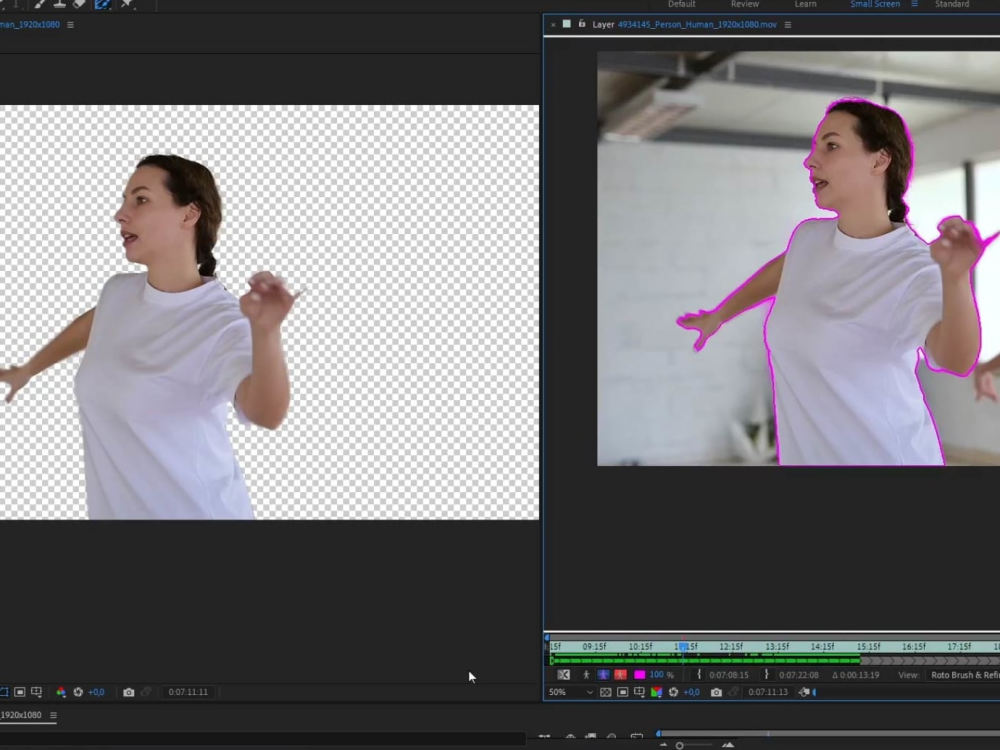Select the Brush tool in top toolbar
This screenshot has width=1000, height=750.
(39, 4)
